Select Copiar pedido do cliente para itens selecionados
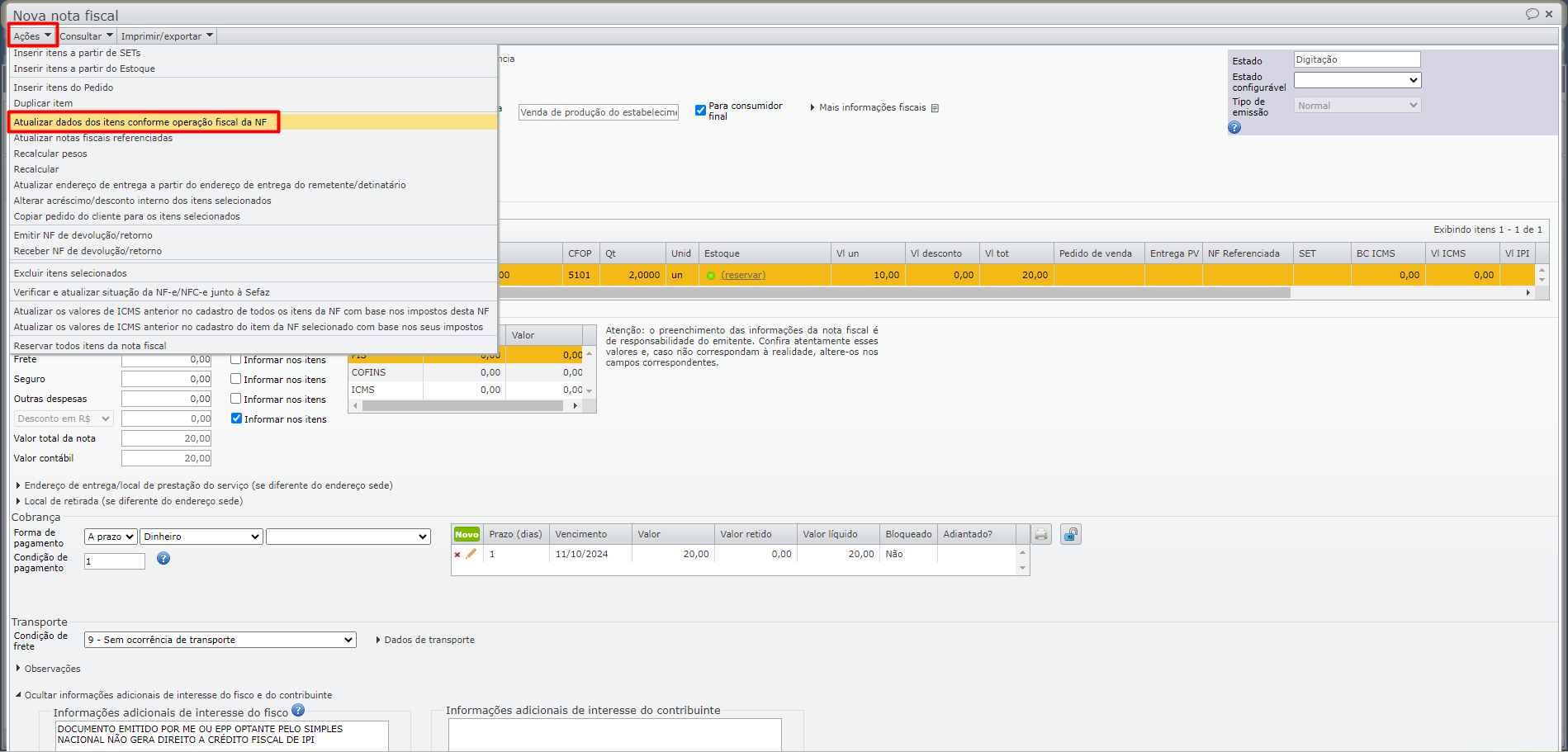The width and height of the screenshot is (1568, 752). tap(253, 216)
